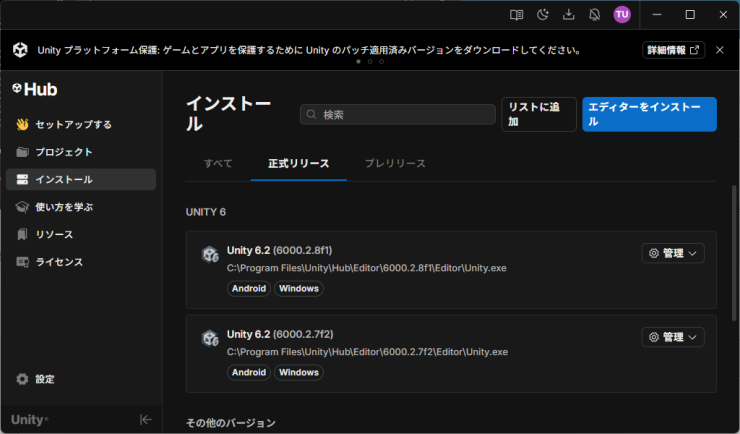Toggle dark mode with the moon icon
This screenshot has height=434, width=740.
click(x=543, y=15)
